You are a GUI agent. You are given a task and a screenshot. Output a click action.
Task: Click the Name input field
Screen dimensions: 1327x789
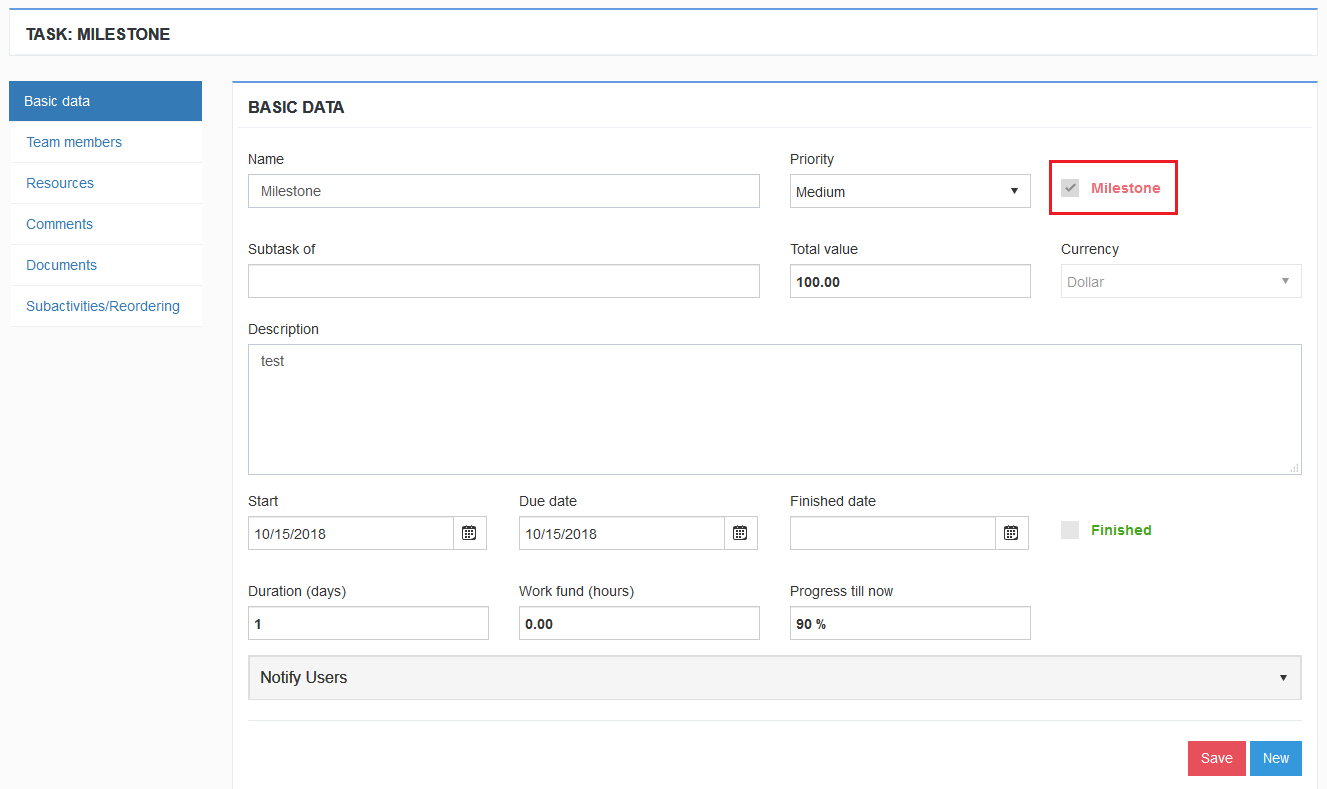coord(504,191)
